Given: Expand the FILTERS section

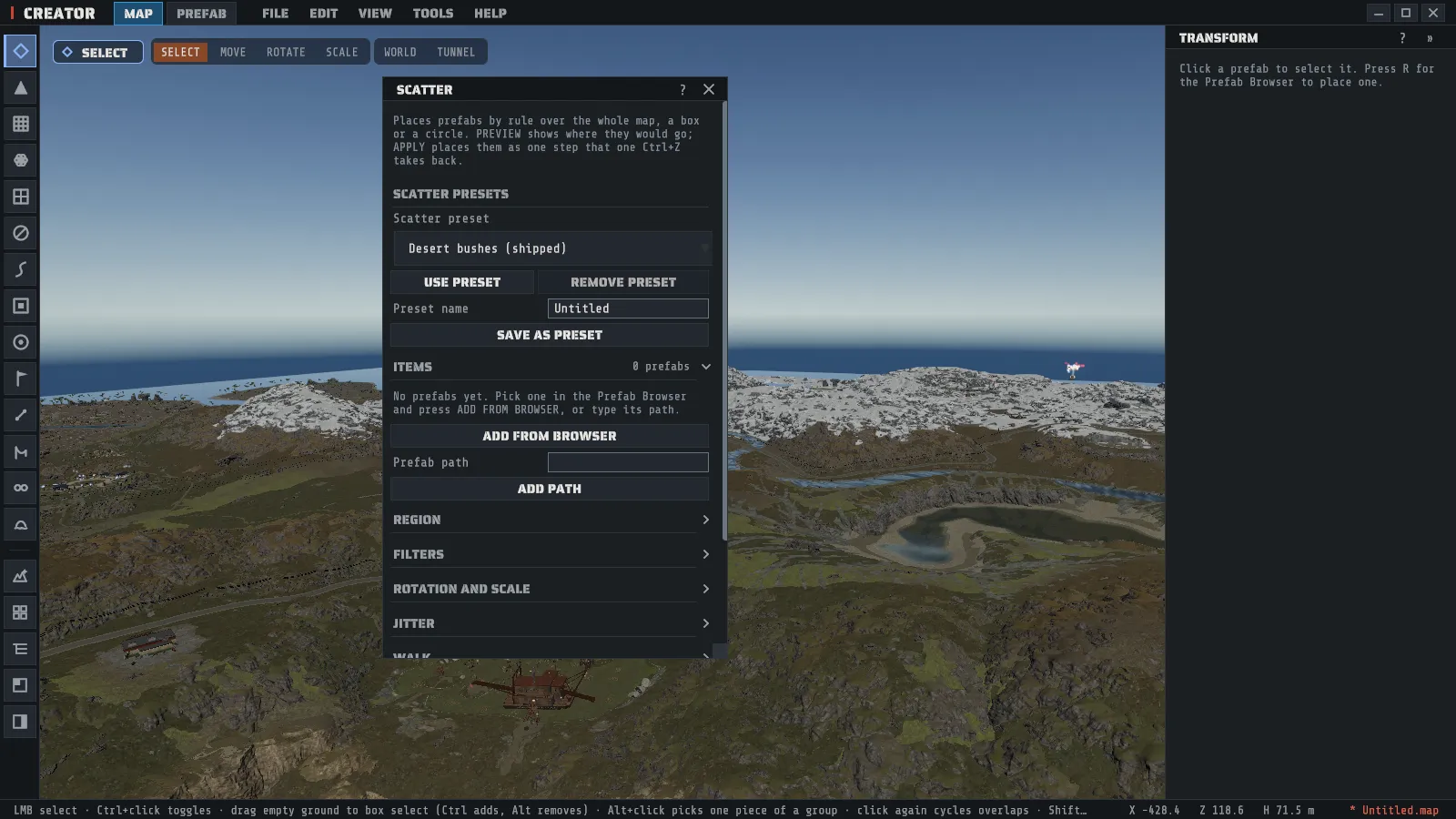Looking at the screenshot, I should tap(551, 554).
